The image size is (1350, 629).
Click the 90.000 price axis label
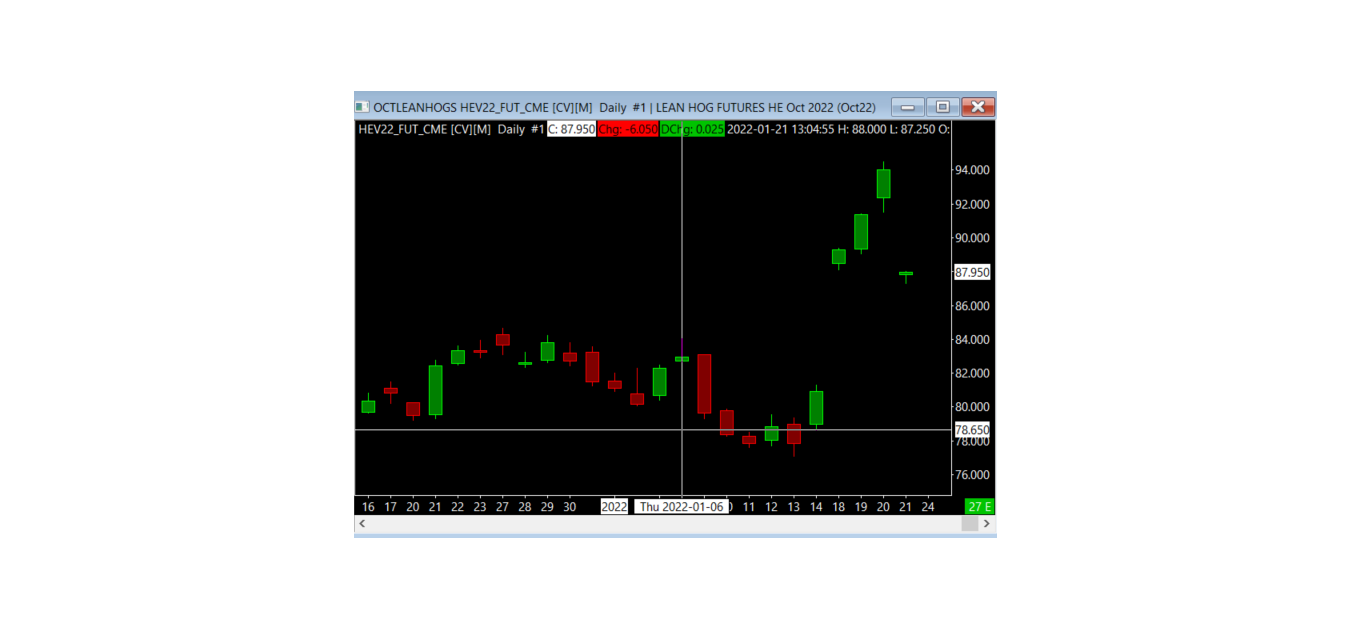point(972,238)
